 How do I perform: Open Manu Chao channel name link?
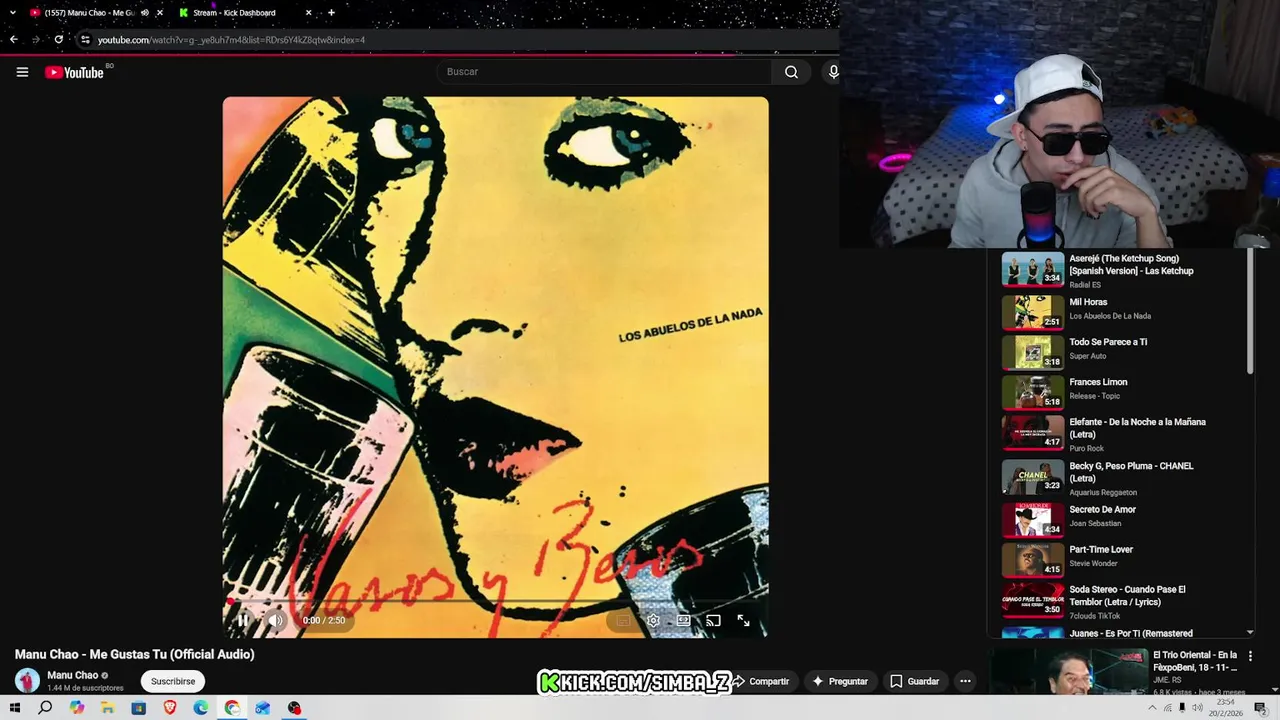coord(73,675)
